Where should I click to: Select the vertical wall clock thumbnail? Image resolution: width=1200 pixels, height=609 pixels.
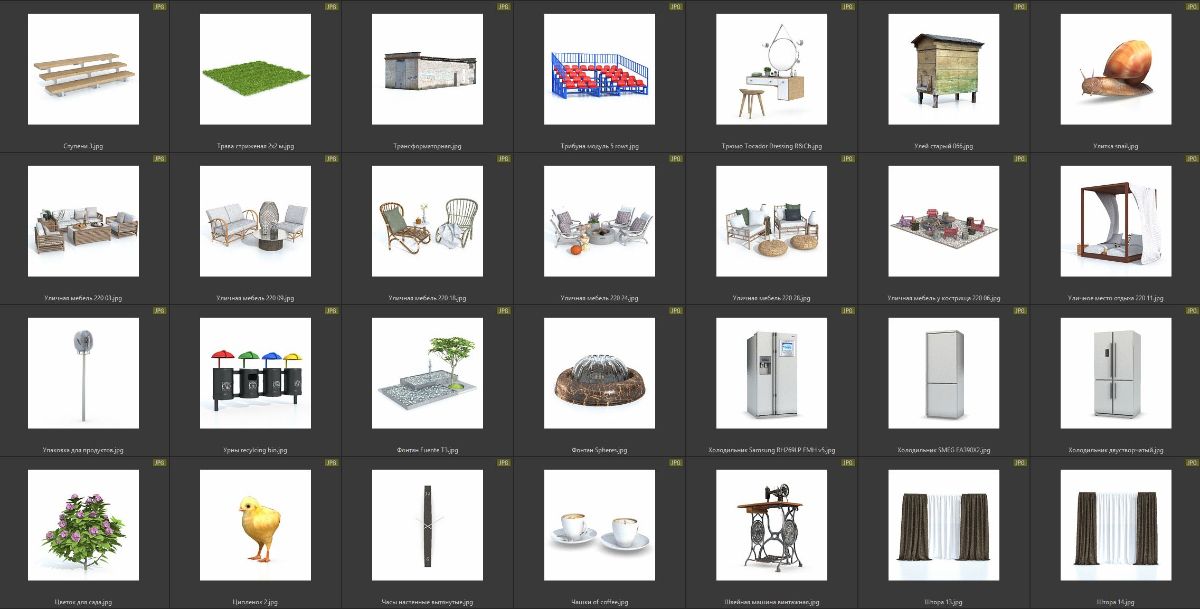pos(427,526)
